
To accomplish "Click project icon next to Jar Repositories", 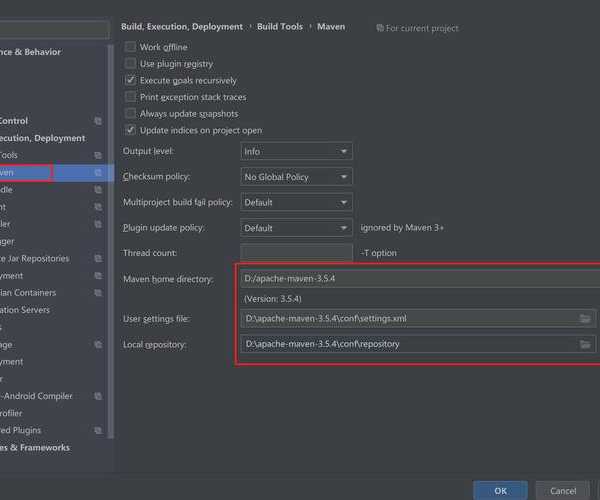I will tap(98, 258).
